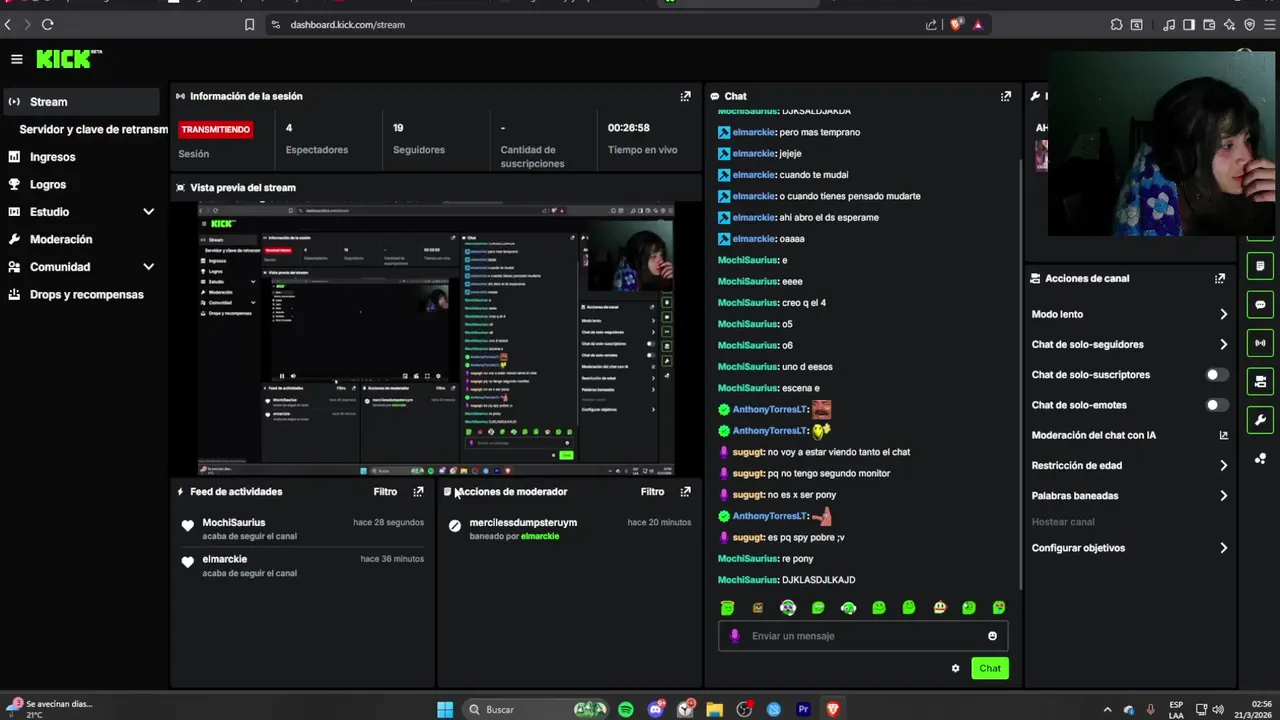This screenshot has height=720, width=1280.
Task: Open Chat de solo-seguidores options
Action: coord(1128,344)
